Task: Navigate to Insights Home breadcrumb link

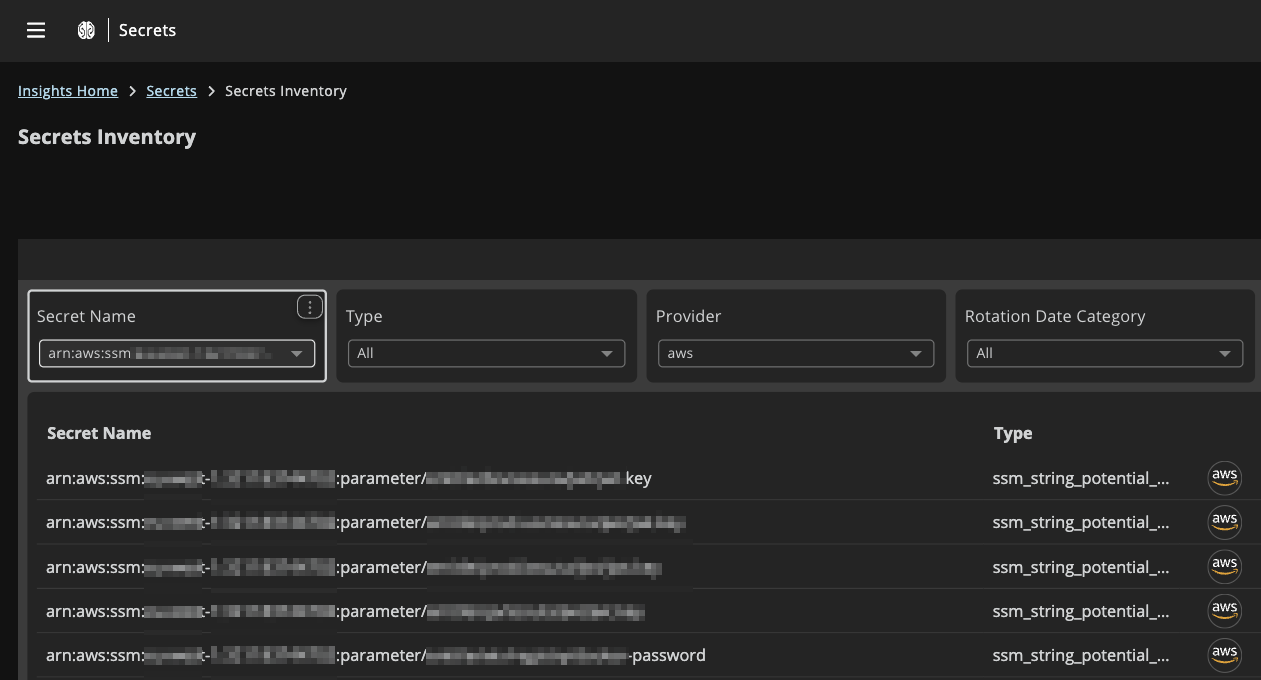Action: (67, 90)
